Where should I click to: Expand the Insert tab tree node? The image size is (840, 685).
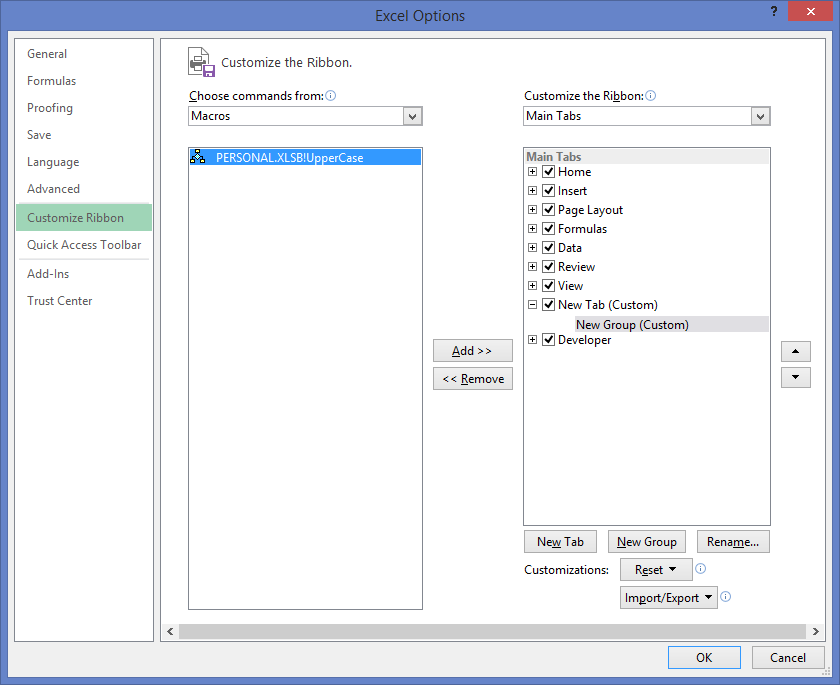(x=532, y=191)
